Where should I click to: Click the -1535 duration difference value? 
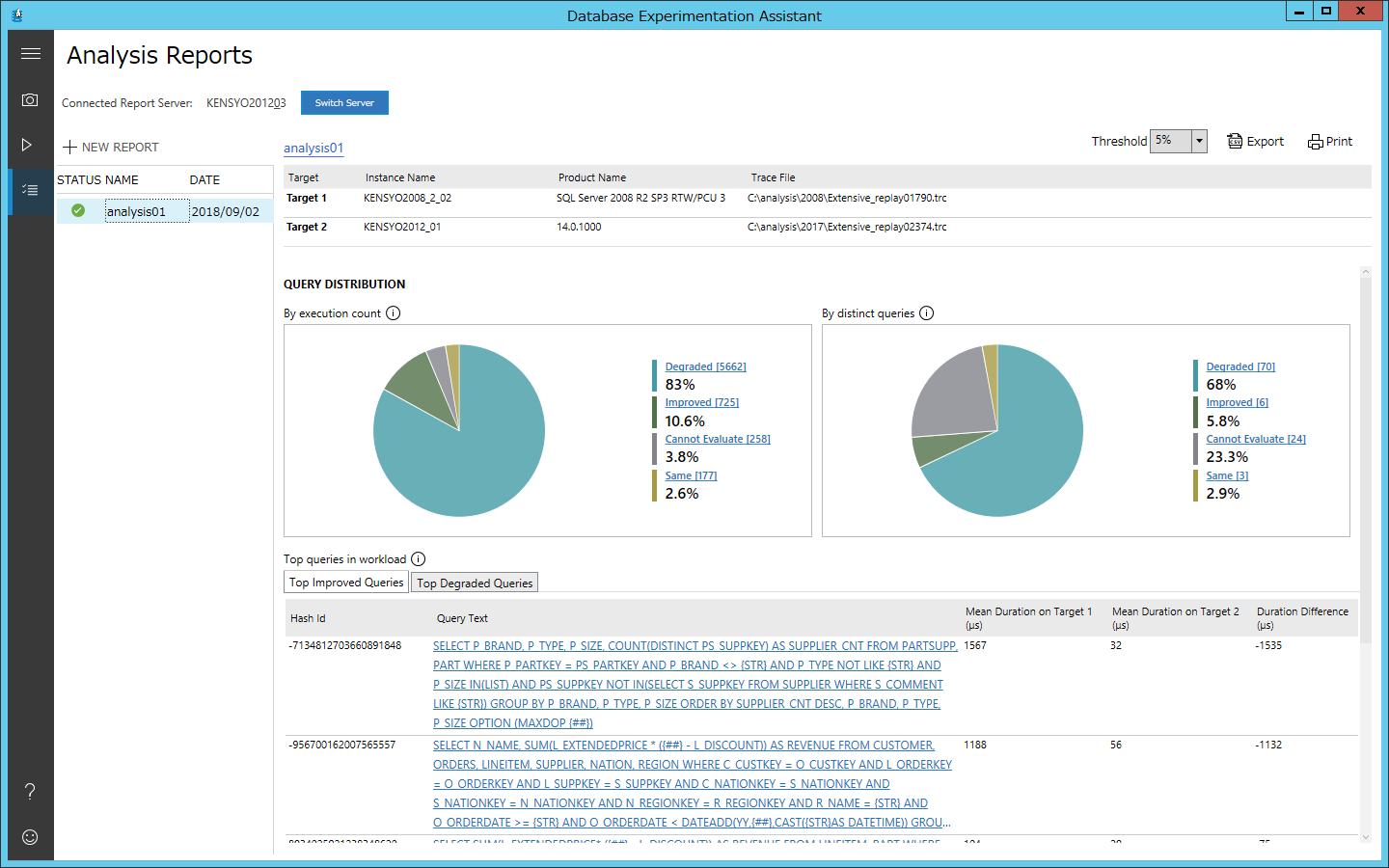1268,645
